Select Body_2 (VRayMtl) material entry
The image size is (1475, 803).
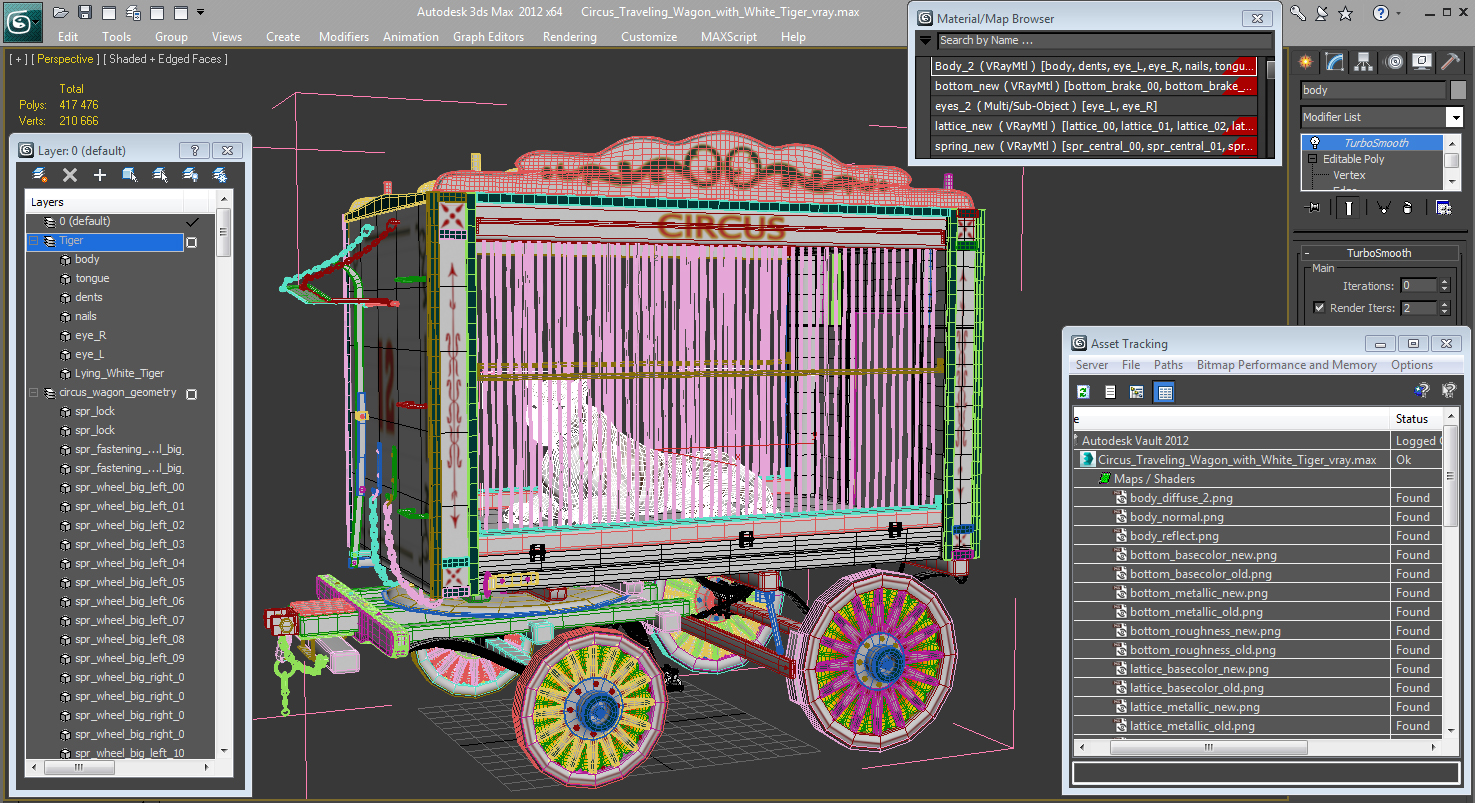coord(1094,66)
